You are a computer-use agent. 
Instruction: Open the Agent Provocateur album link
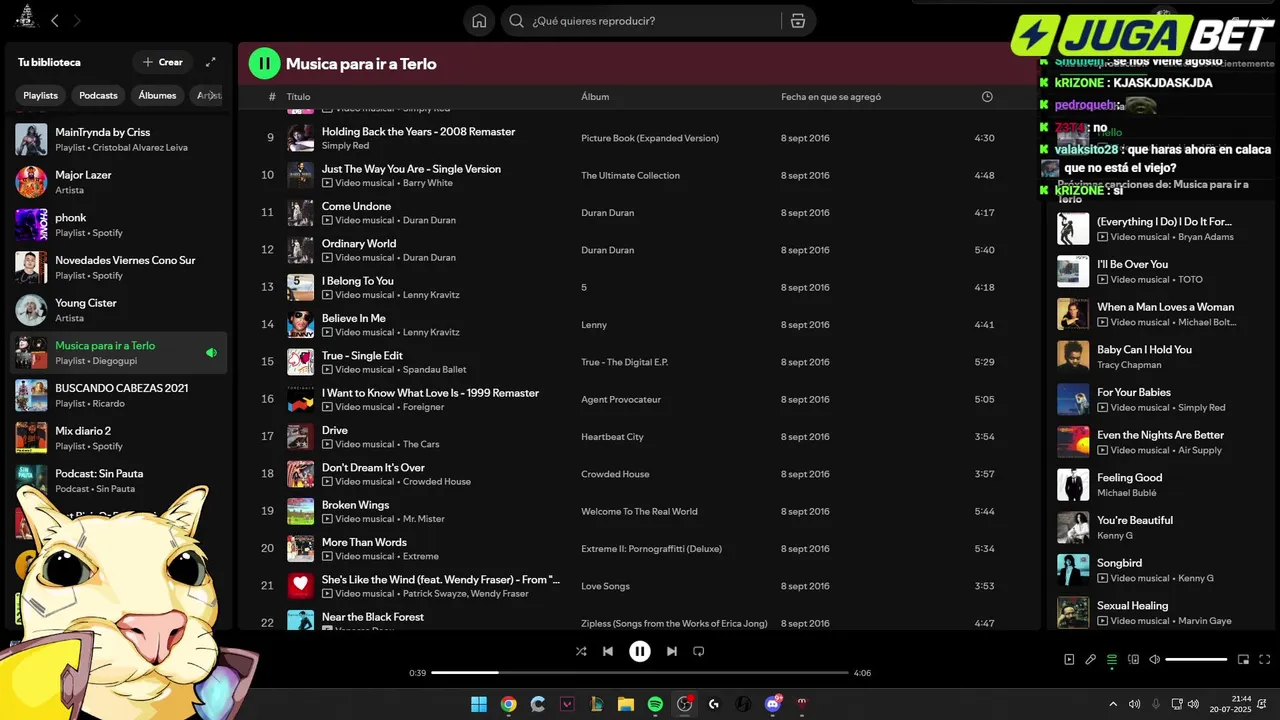(x=621, y=399)
